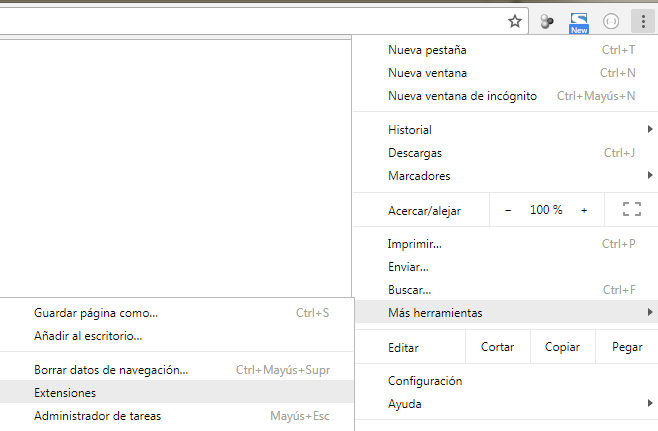Click the Copiar button
Image resolution: width=658 pixels, height=431 pixels.
[562, 347]
